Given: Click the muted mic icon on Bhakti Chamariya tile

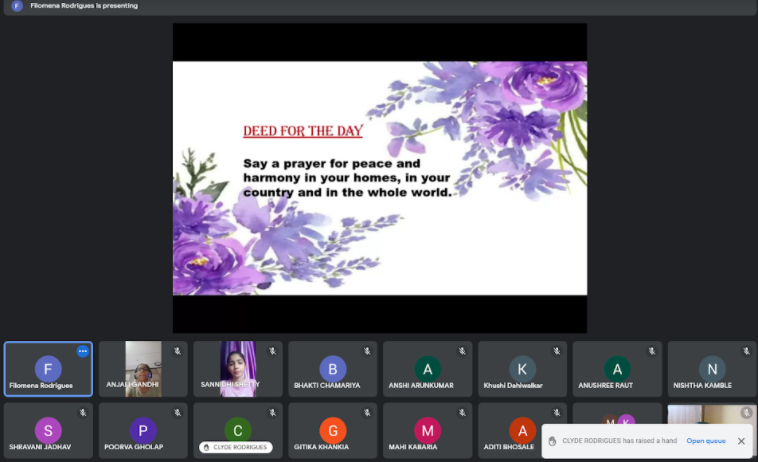Looking at the screenshot, I should (367, 351).
